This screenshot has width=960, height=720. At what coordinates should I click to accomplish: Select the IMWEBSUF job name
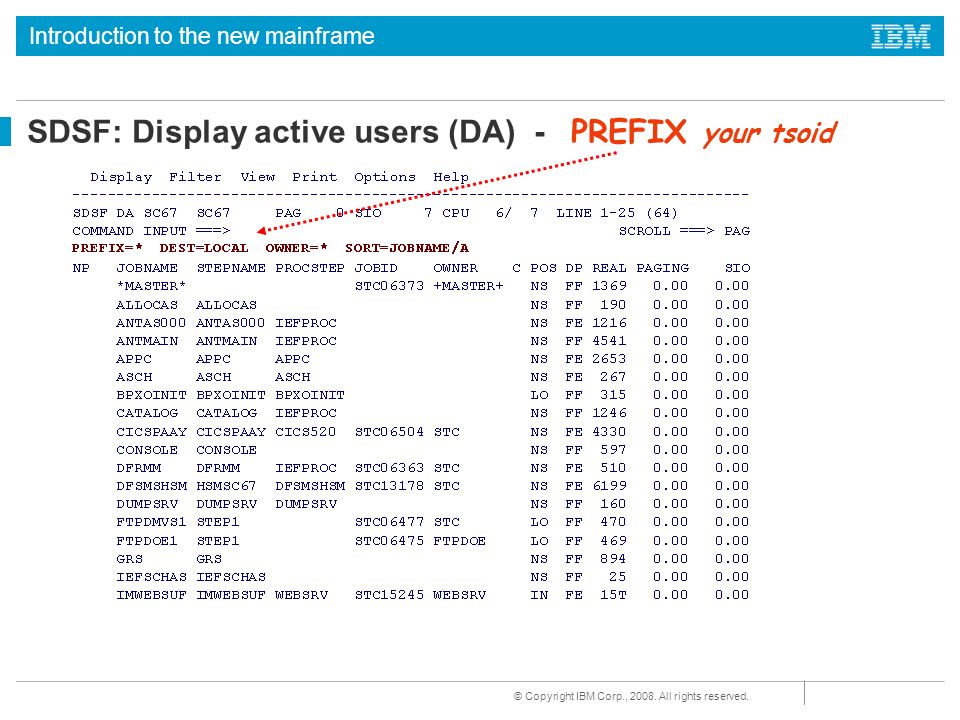[151, 595]
